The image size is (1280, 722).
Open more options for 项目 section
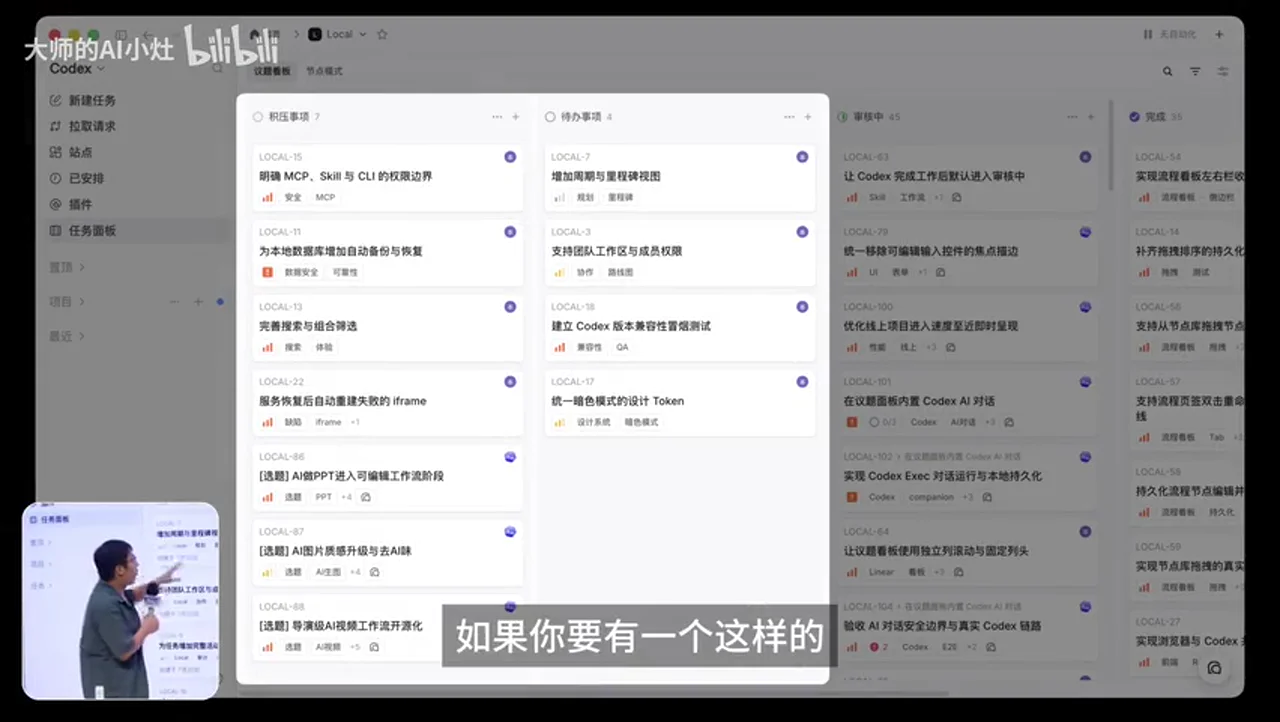[x=175, y=301]
